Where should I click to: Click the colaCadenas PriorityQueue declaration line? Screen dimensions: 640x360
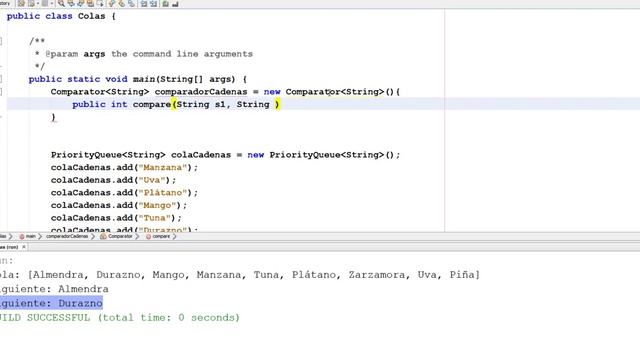[x=225, y=155]
